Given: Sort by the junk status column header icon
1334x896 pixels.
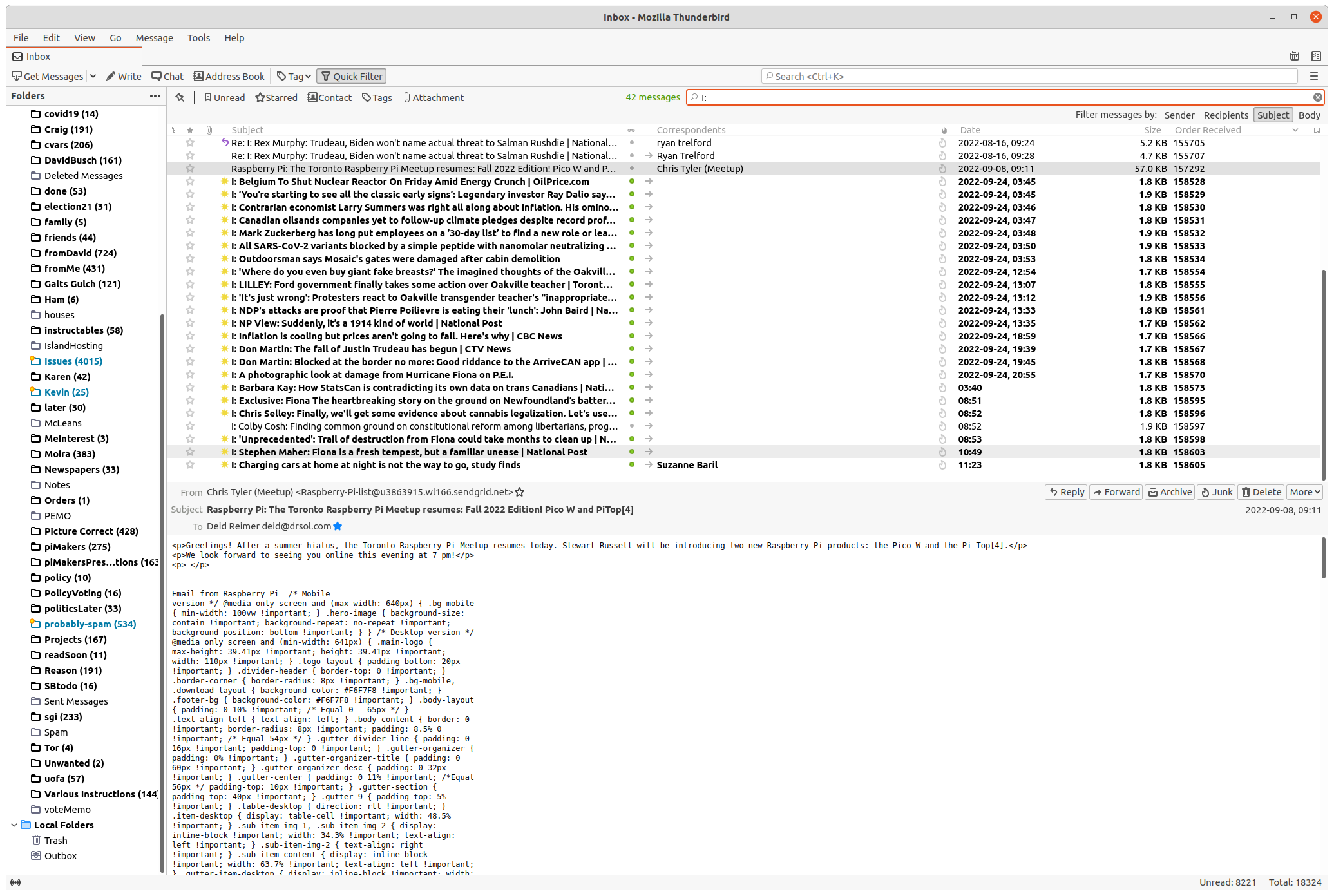Looking at the screenshot, I should coord(944,130).
